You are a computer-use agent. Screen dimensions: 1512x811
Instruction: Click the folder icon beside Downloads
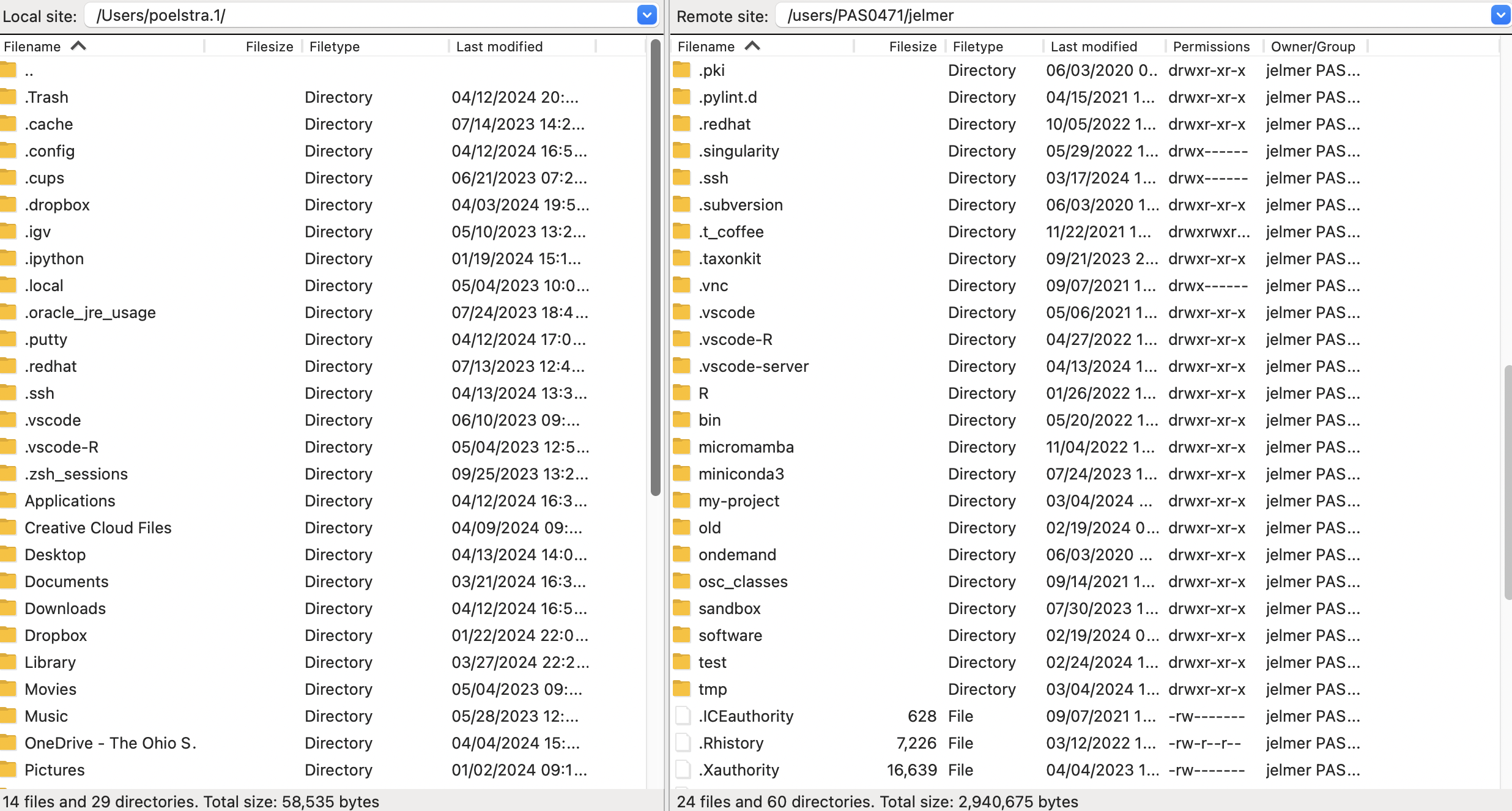point(9,608)
